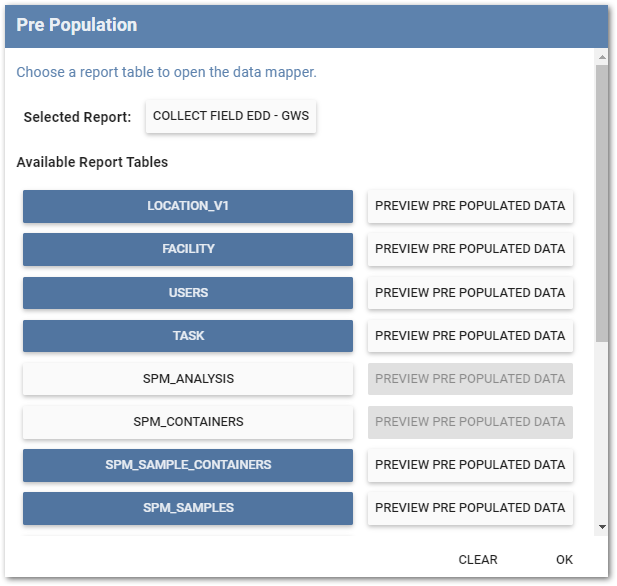This screenshot has height=586, width=617.
Task: Confirm with the OK button
Action: pyautogui.click(x=565, y=560)
